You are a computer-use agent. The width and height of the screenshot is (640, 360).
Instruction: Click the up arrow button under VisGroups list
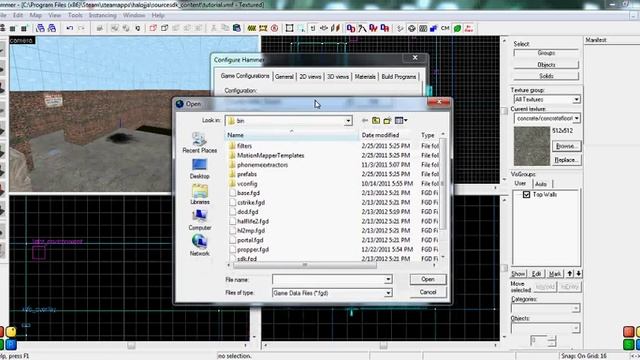click(x=570, y=273)
